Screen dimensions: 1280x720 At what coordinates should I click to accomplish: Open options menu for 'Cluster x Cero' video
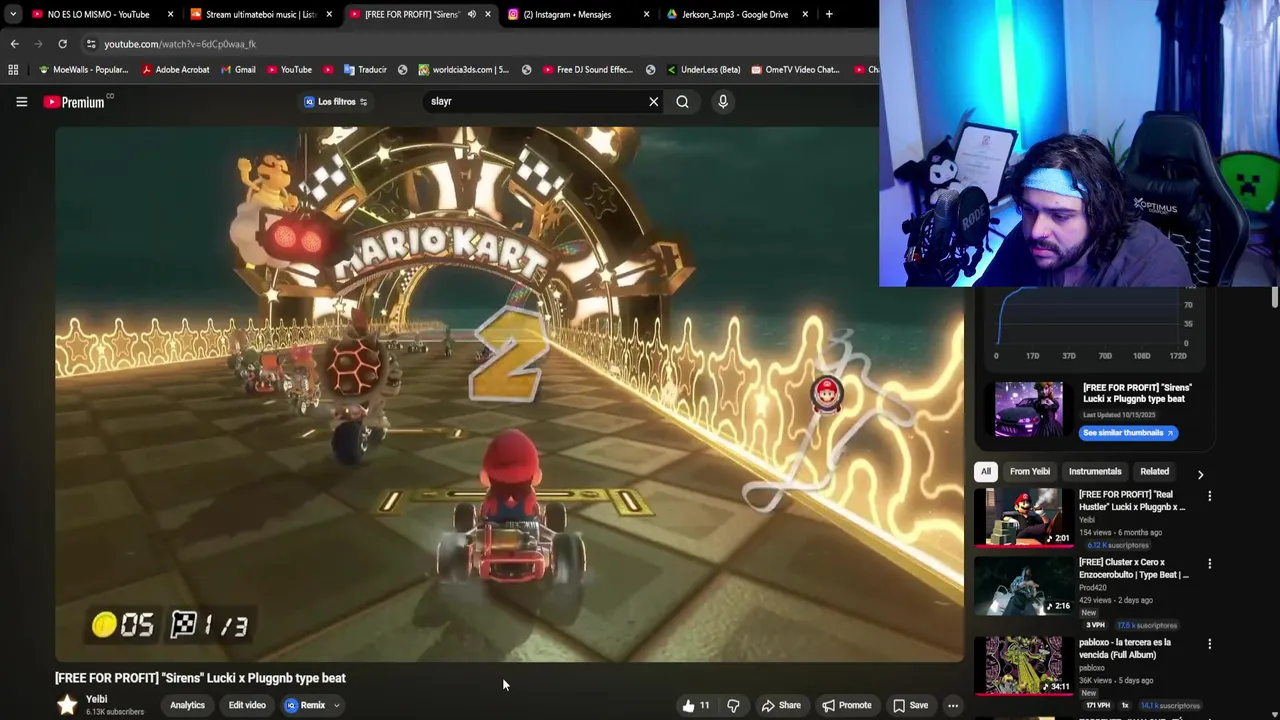click(1209, 564)
